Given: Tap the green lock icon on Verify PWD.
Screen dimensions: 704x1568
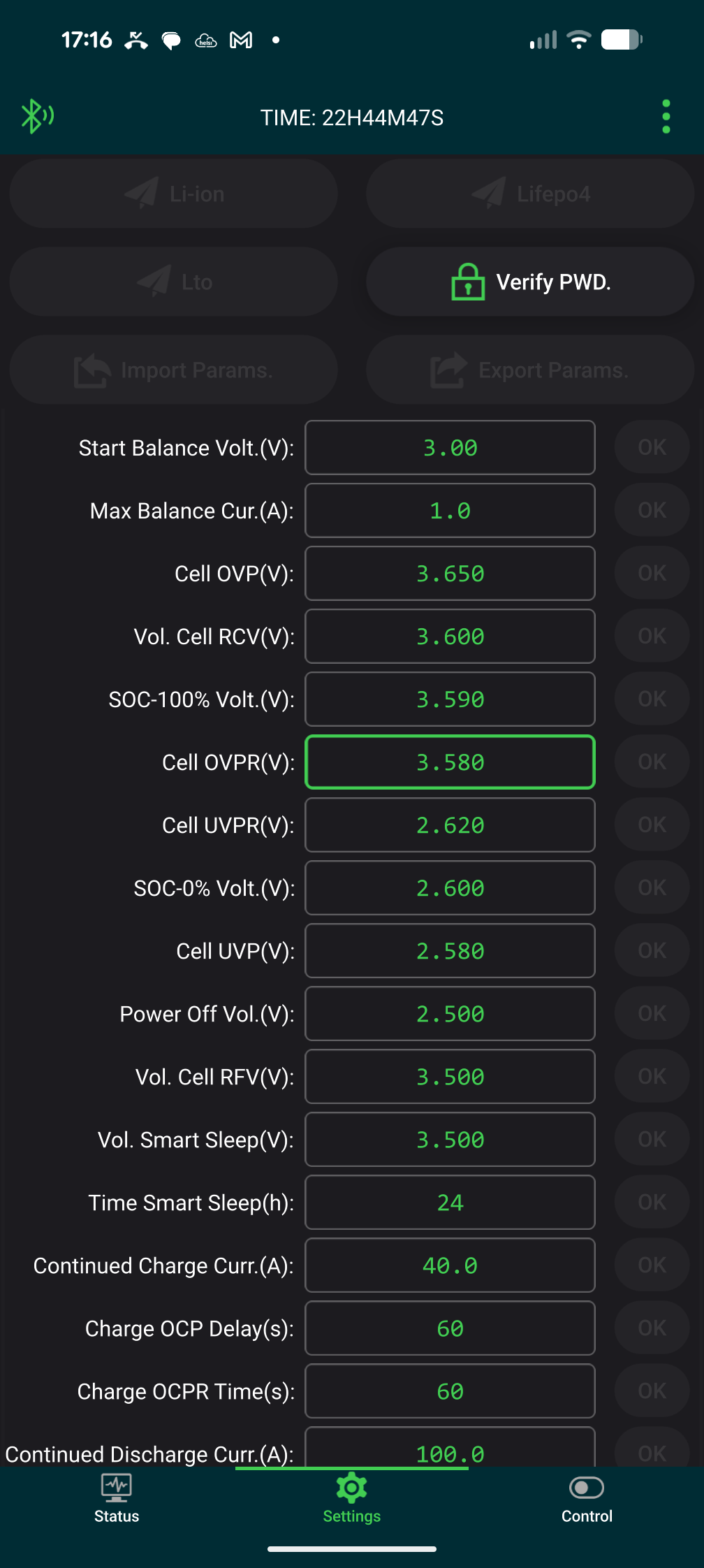Looking at the screenshot, I should tap(468, 282).
